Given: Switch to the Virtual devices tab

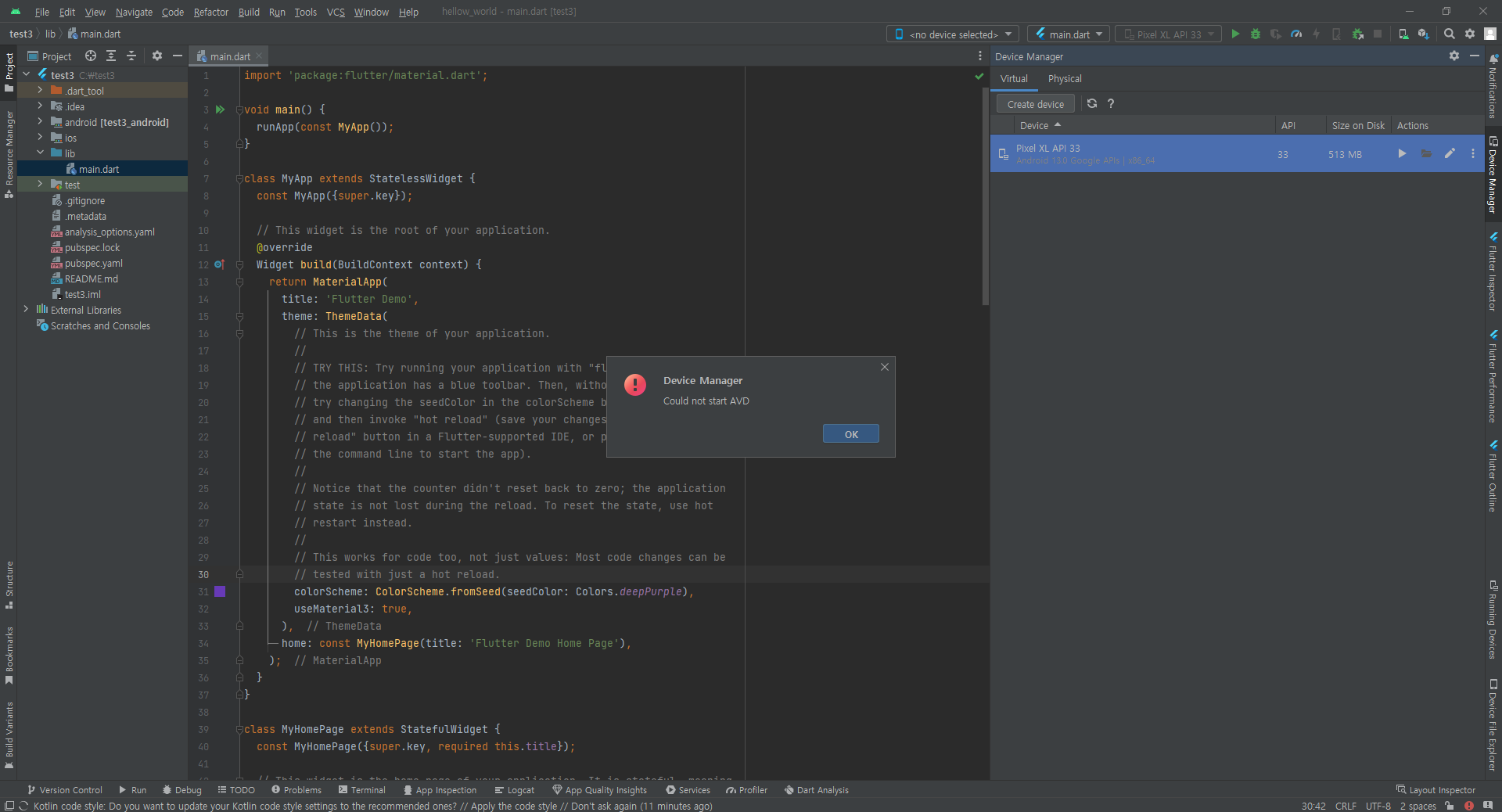Looking at the screenshot, I should pyautogui.click(x=1014, y=79).
